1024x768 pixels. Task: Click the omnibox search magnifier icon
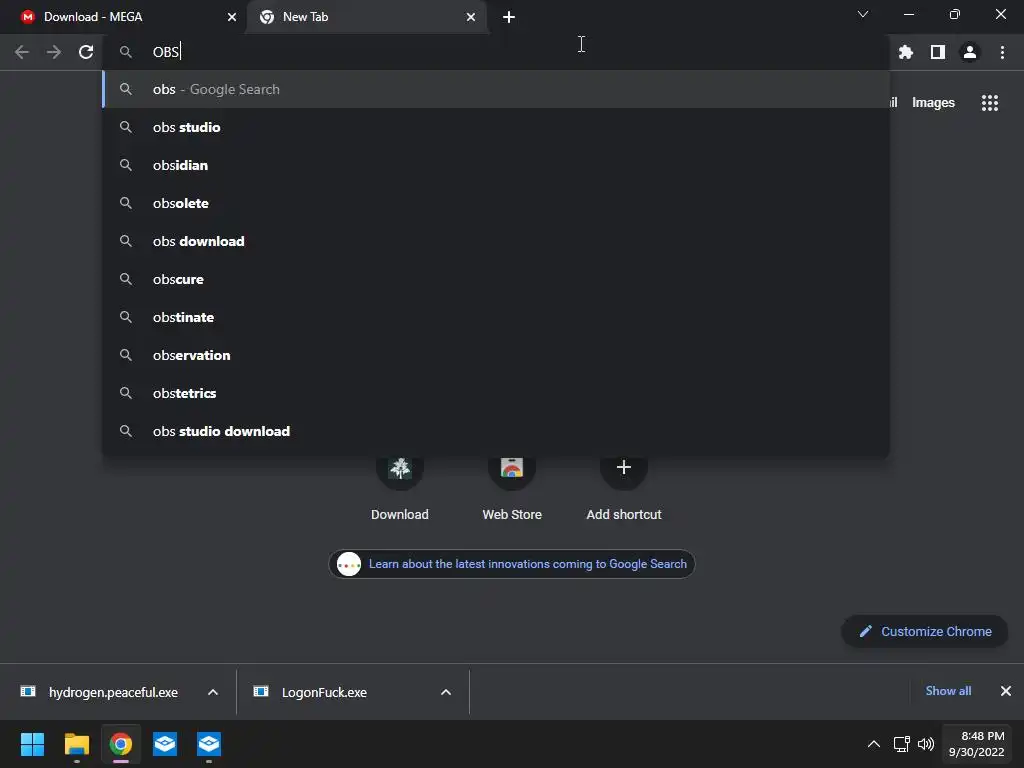click(126, 52)
